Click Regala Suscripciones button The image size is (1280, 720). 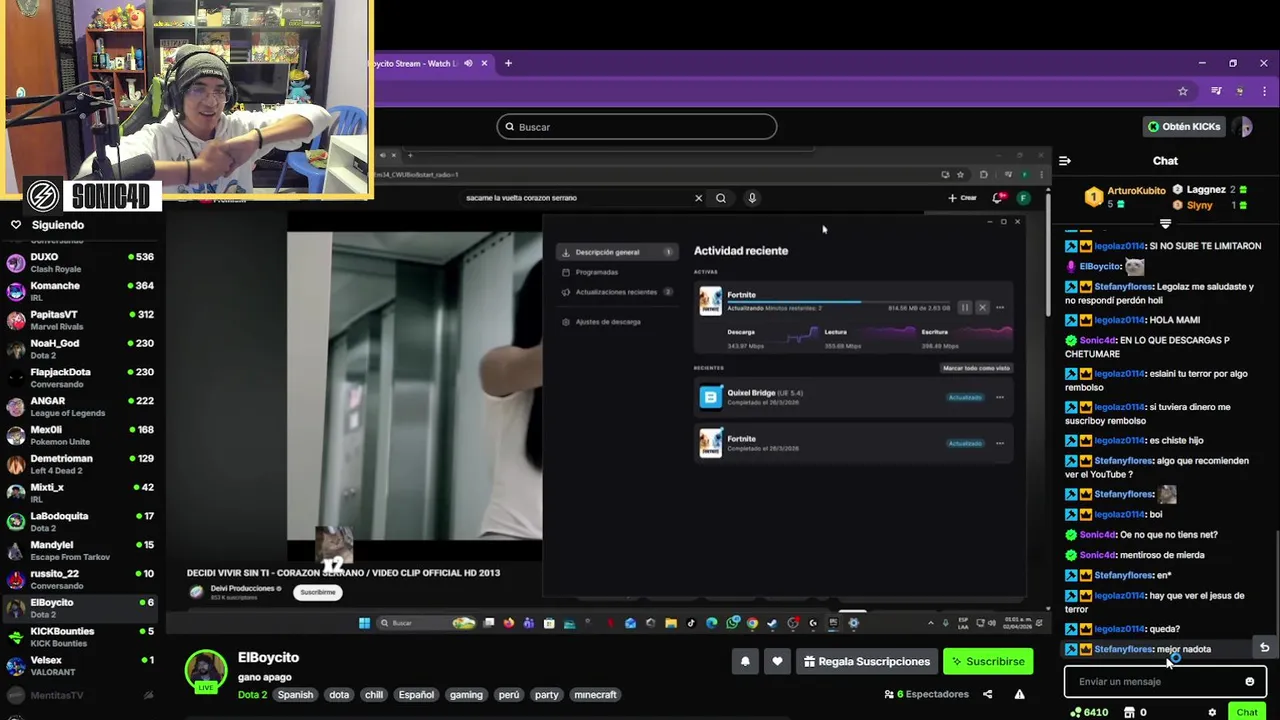click(x=867, y=661)
